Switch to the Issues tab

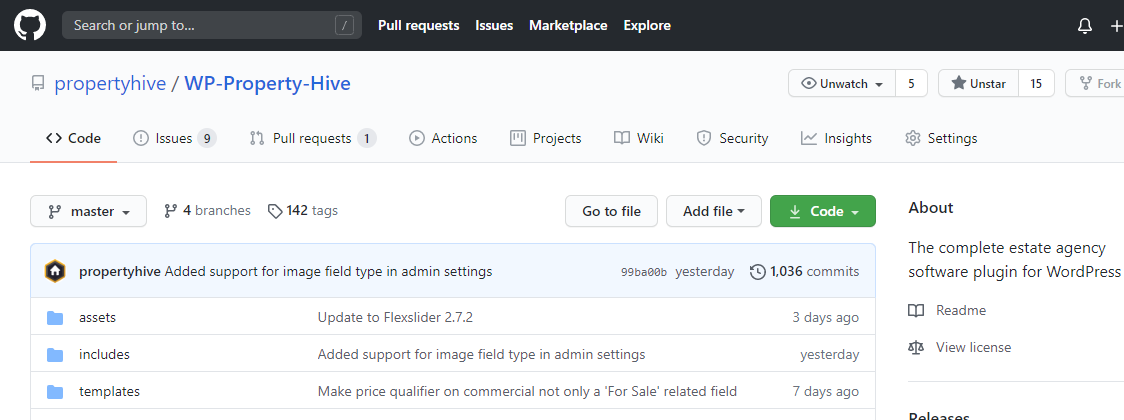174,138
